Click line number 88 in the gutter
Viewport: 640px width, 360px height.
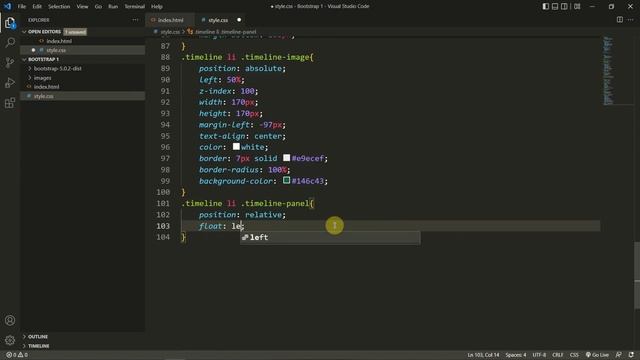point(165,57)
